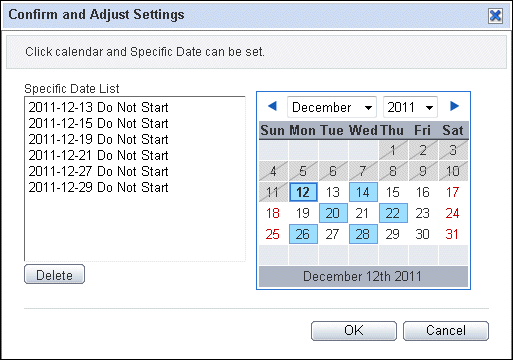The height and width of the screenshot is (360, 513).
Task: Select date 17 on Saturday column
Action: click(453, 192)
